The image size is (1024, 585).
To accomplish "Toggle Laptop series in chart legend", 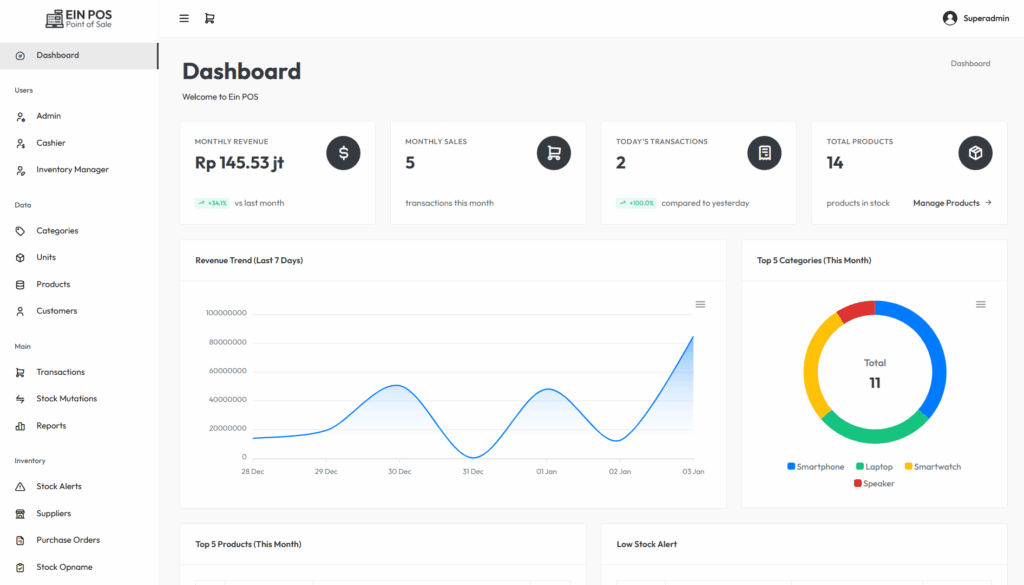I will point(874,467).
